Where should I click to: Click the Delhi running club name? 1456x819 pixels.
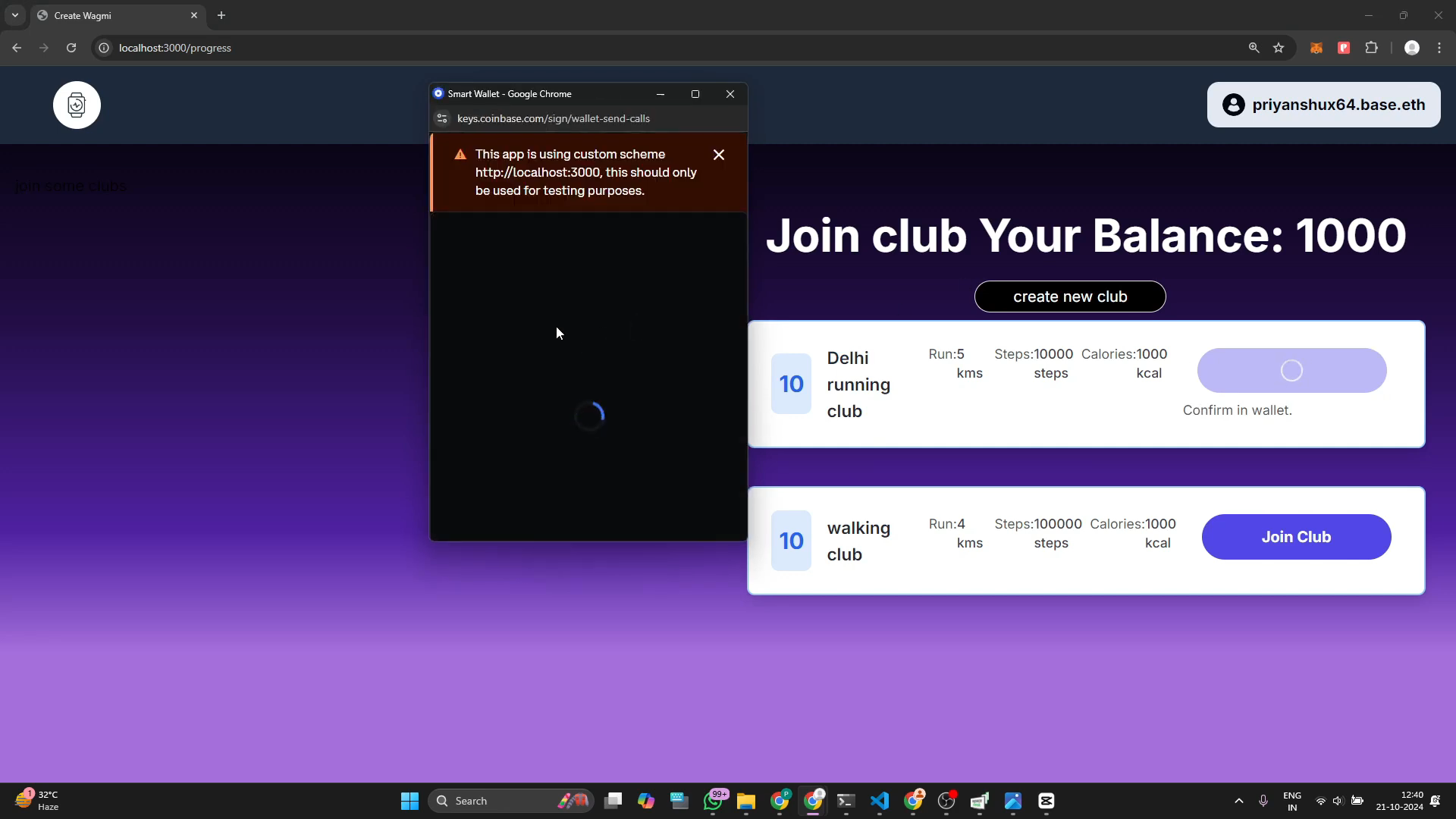point(858,384)
